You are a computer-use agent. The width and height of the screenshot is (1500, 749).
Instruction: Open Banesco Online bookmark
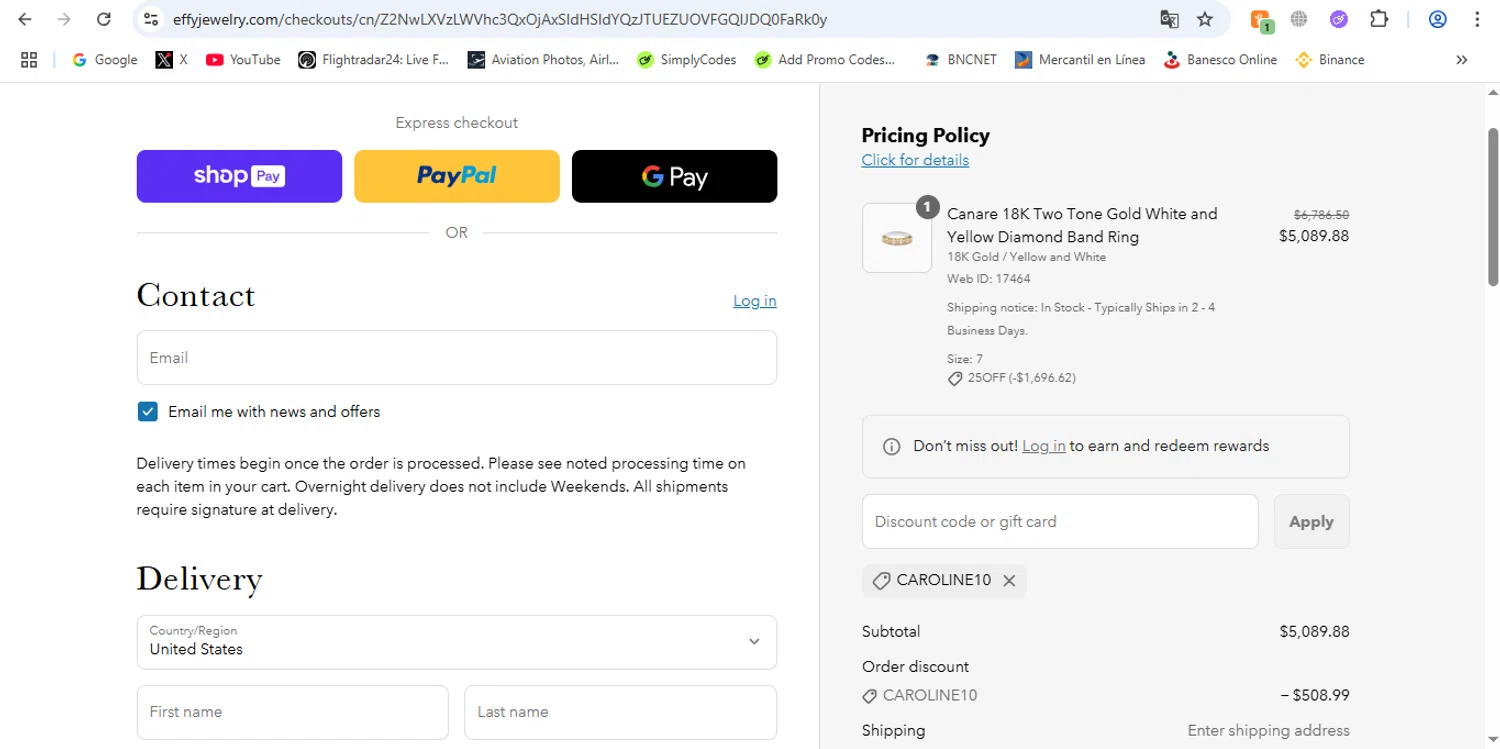coord(1220,60)
